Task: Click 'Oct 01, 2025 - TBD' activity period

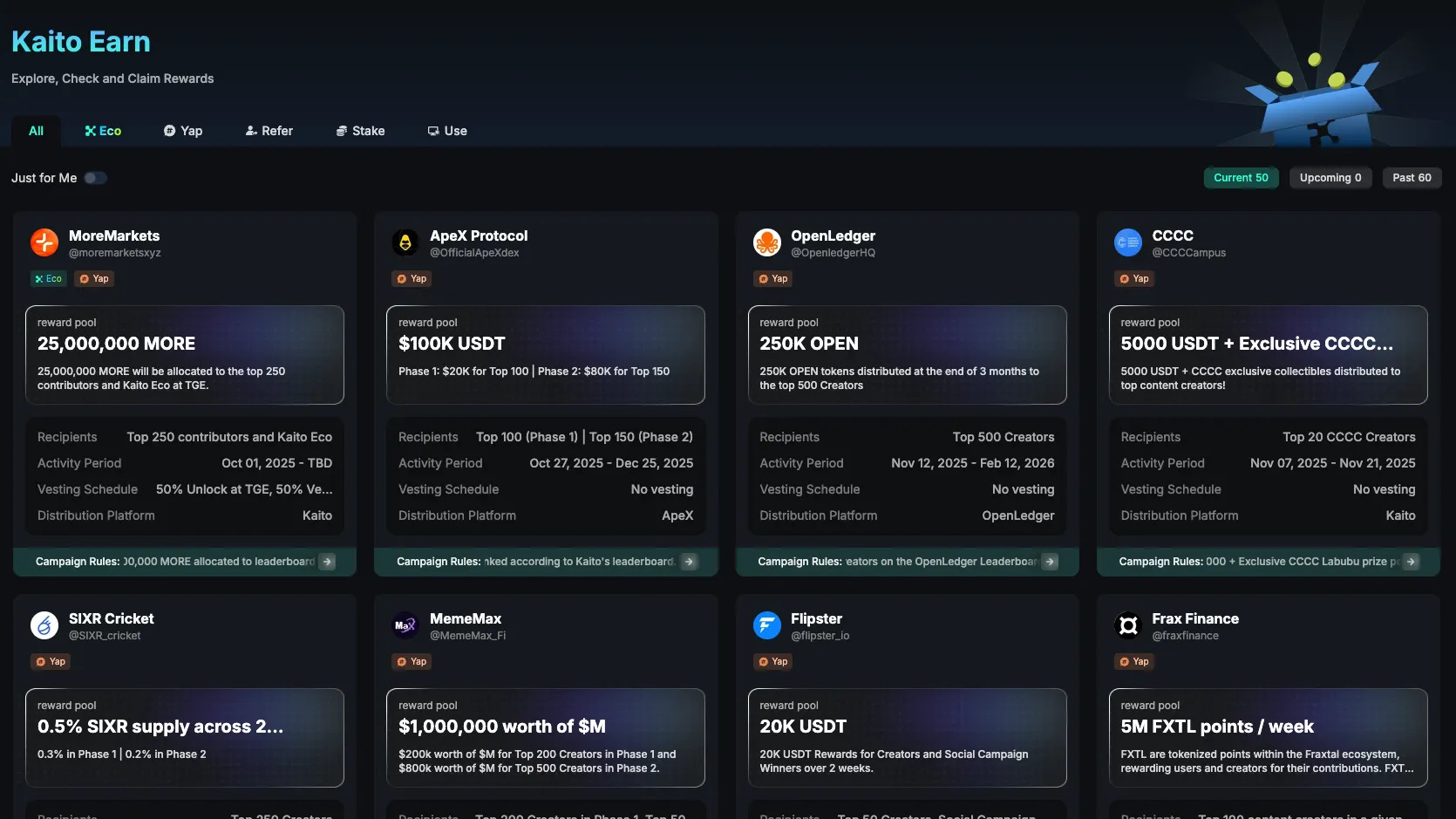Action: pyautogui.click(x=276, y=463)
